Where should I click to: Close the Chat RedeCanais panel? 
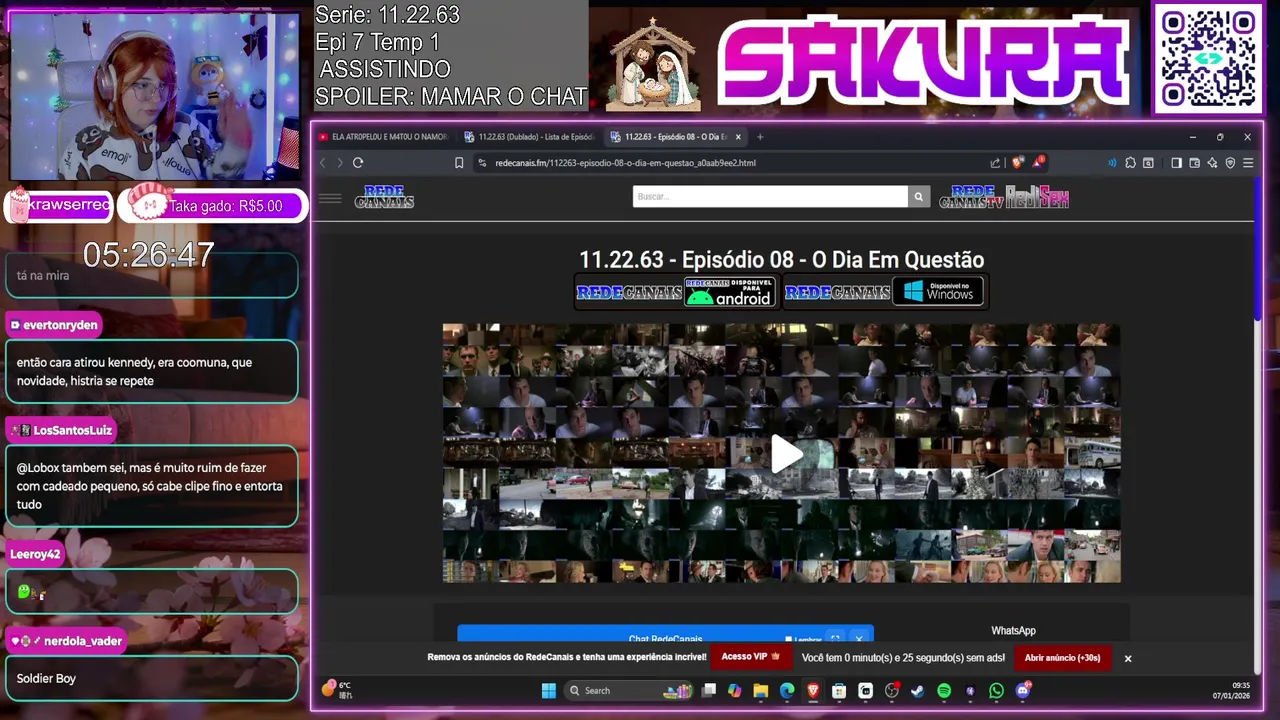pyautogui.click(x=859, y=639)
